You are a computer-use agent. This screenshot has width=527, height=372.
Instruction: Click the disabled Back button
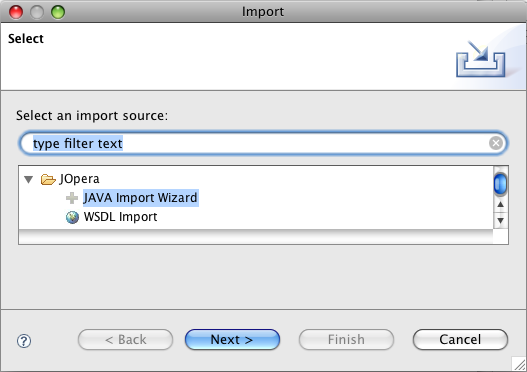coord(125,339)
